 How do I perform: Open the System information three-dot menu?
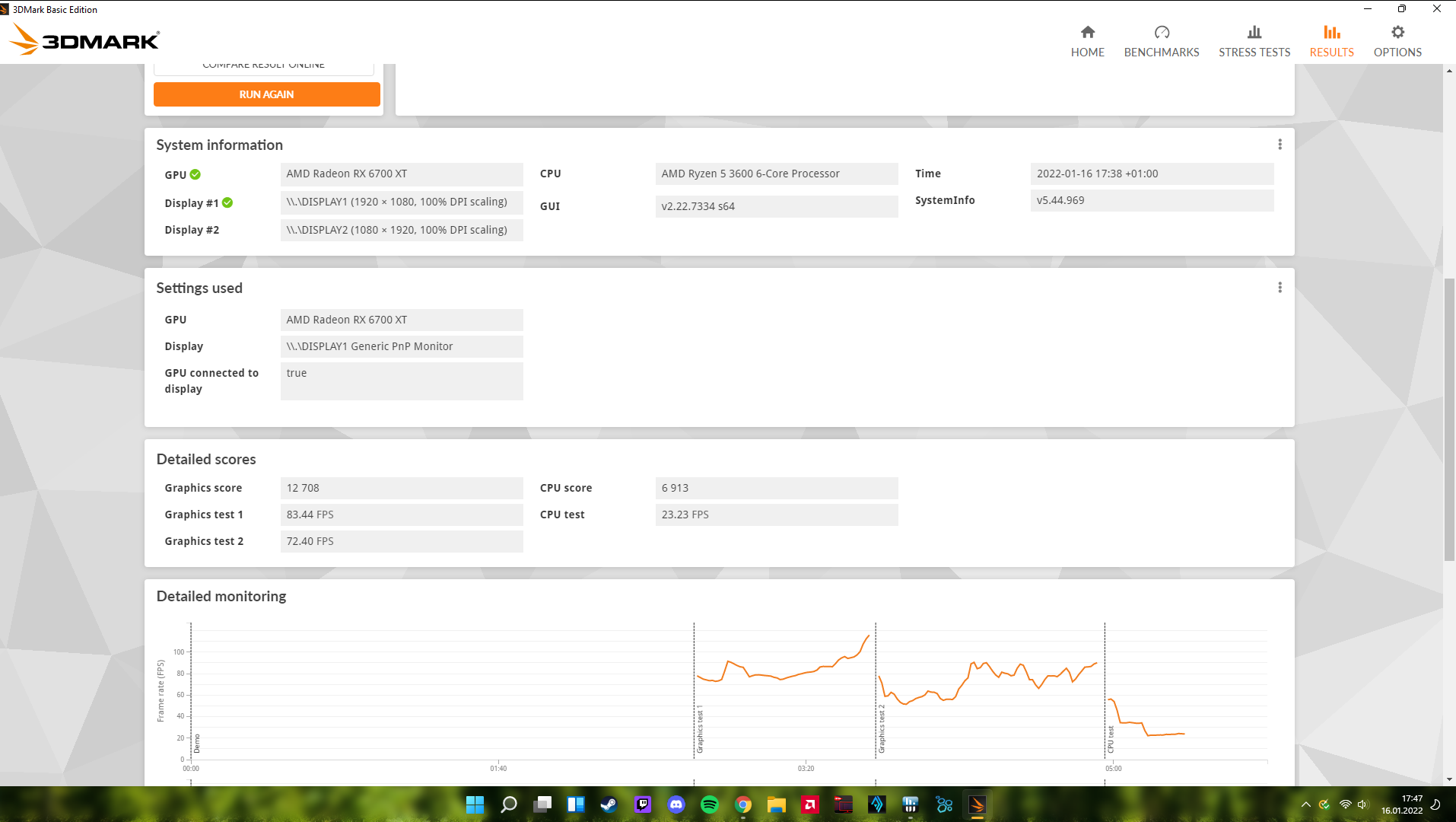click(x=1280, y=145)
